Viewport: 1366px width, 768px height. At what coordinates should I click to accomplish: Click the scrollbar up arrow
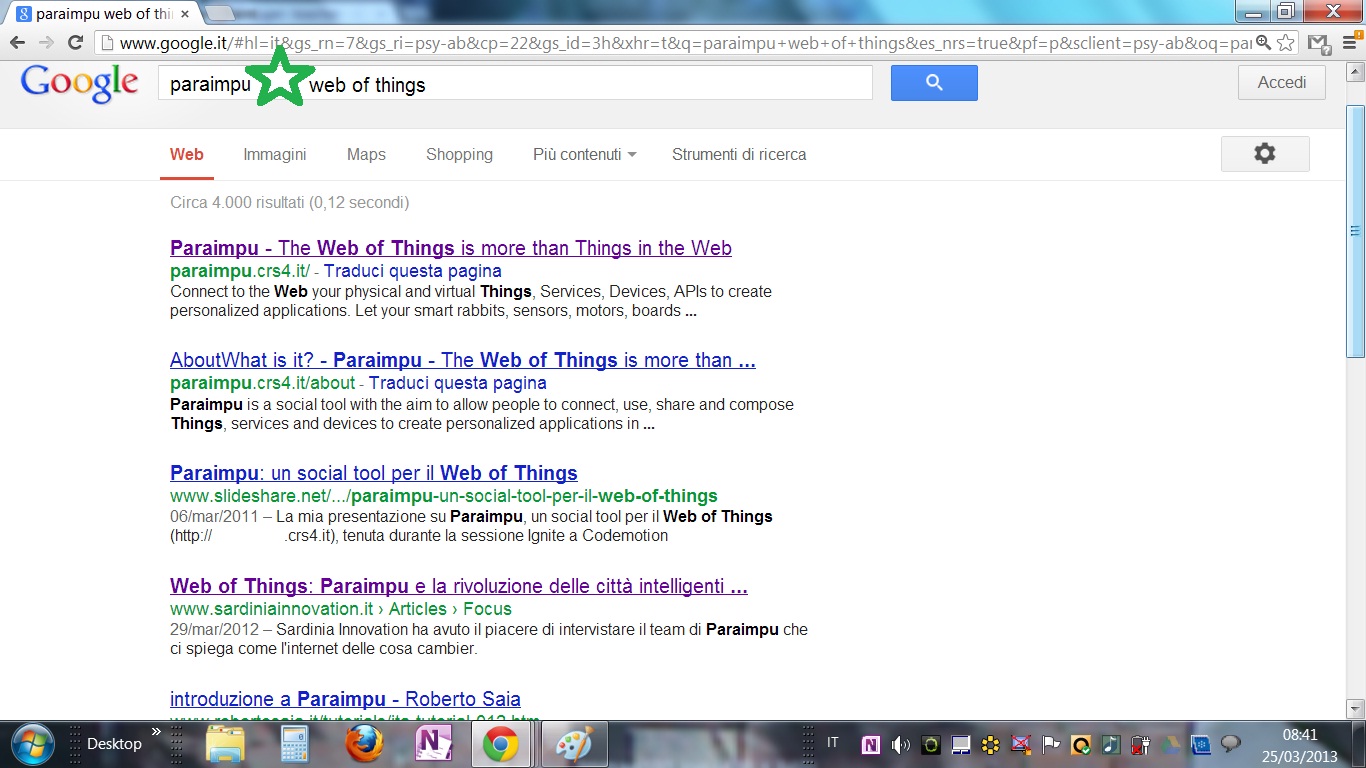click(x=1355, y=72)
